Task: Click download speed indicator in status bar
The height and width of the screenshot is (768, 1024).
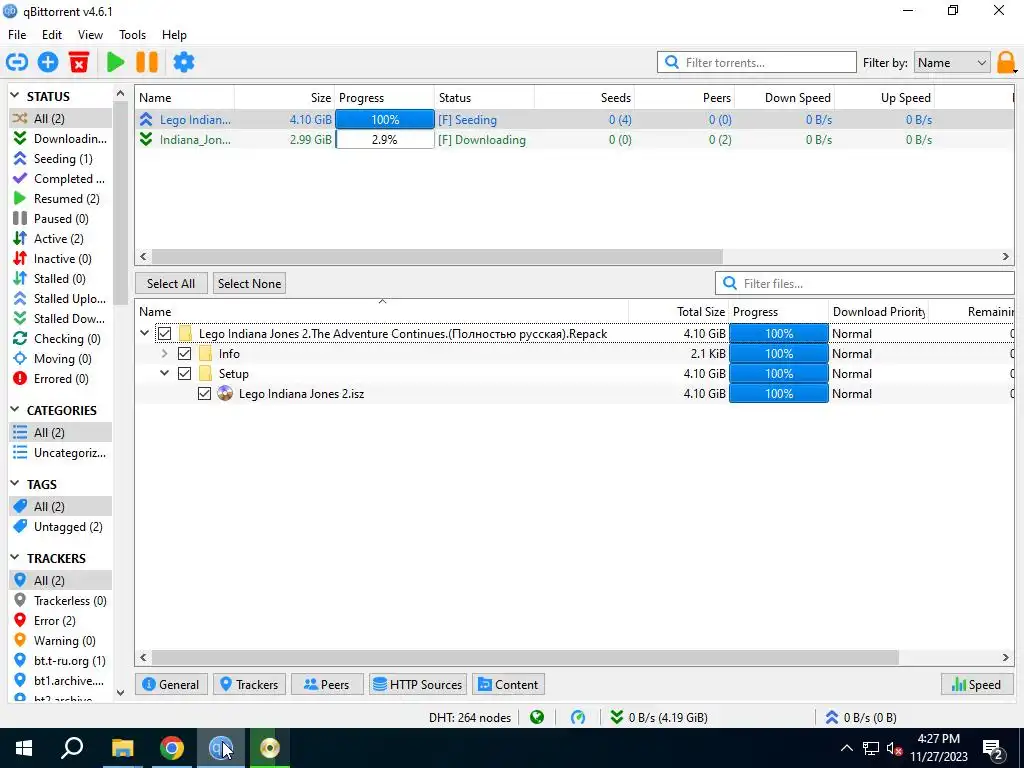Action: (x=658, y=717)
